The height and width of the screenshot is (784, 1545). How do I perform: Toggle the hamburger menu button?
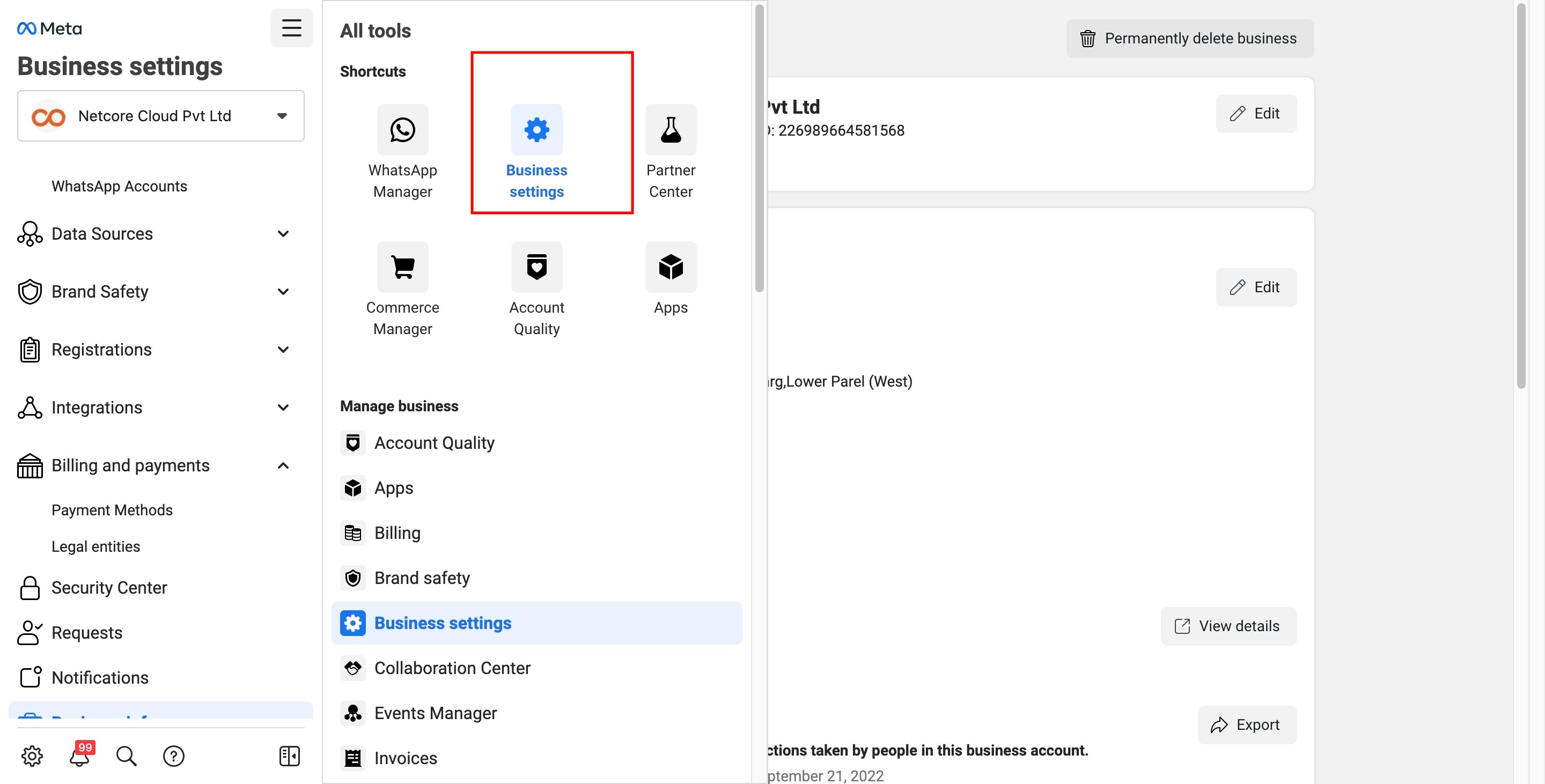coord(291,28)
